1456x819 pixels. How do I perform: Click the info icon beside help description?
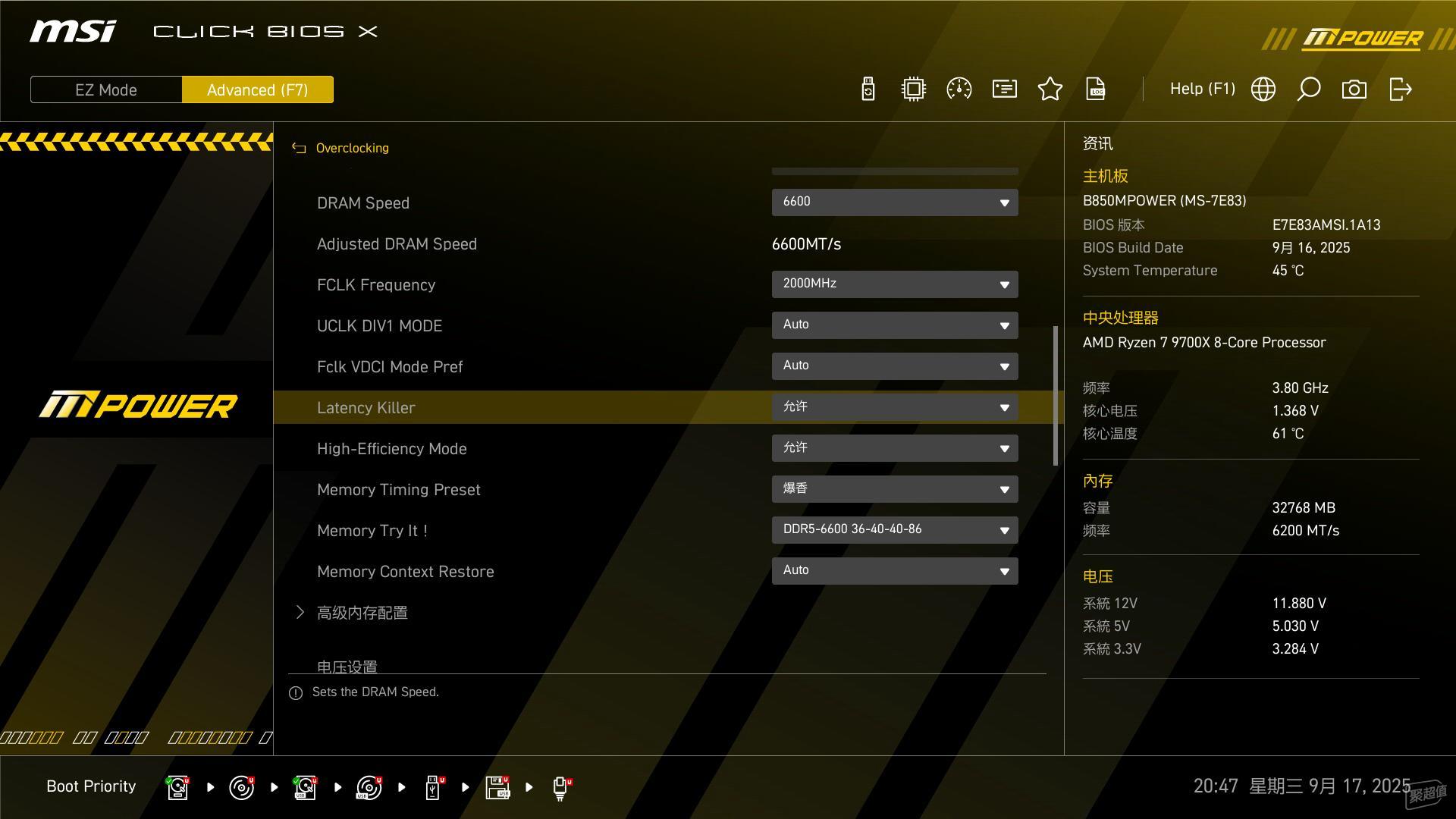pos(296,693)
